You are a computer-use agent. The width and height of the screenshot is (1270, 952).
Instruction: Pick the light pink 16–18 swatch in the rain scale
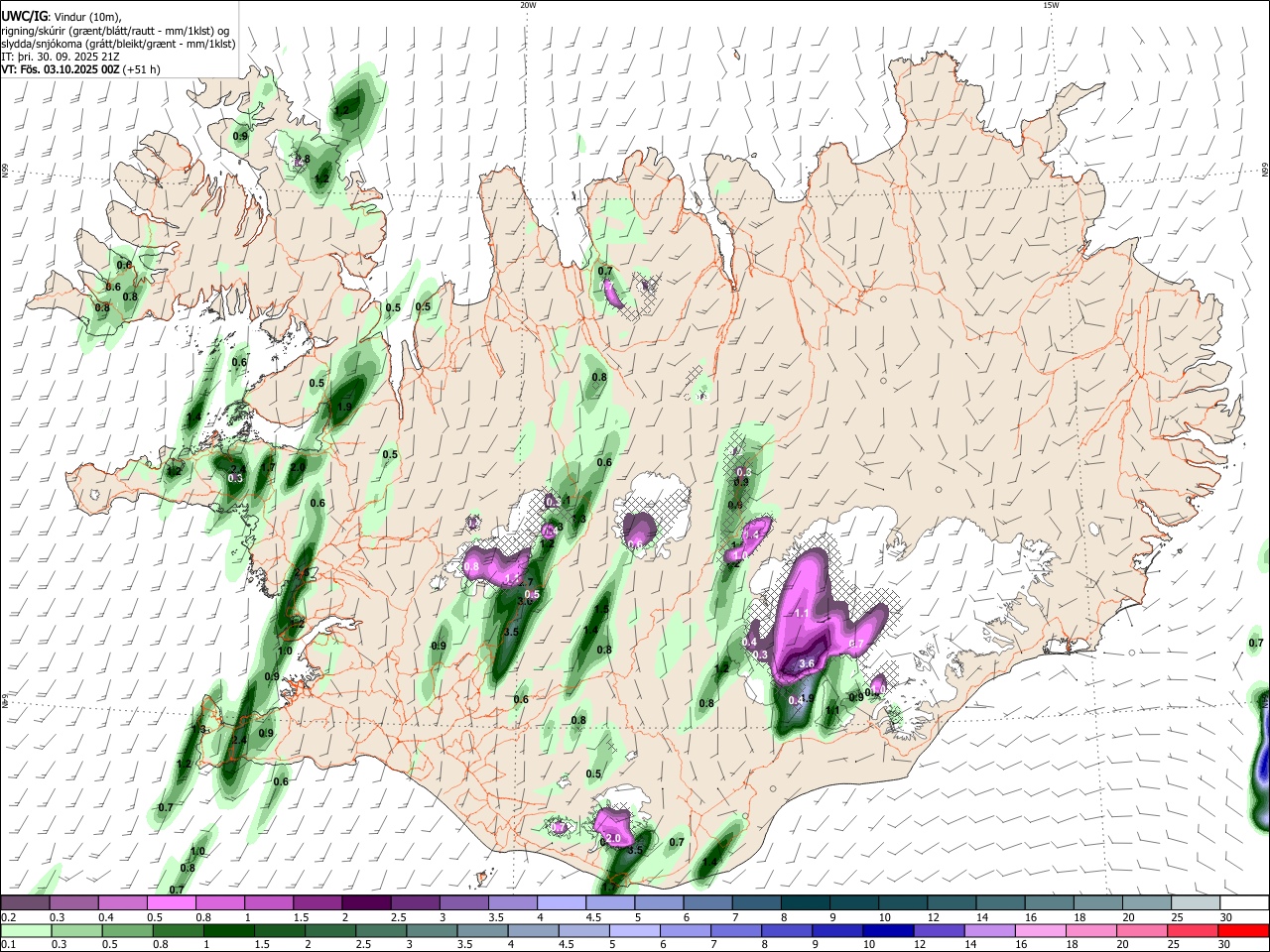(x=1041, y=930)
